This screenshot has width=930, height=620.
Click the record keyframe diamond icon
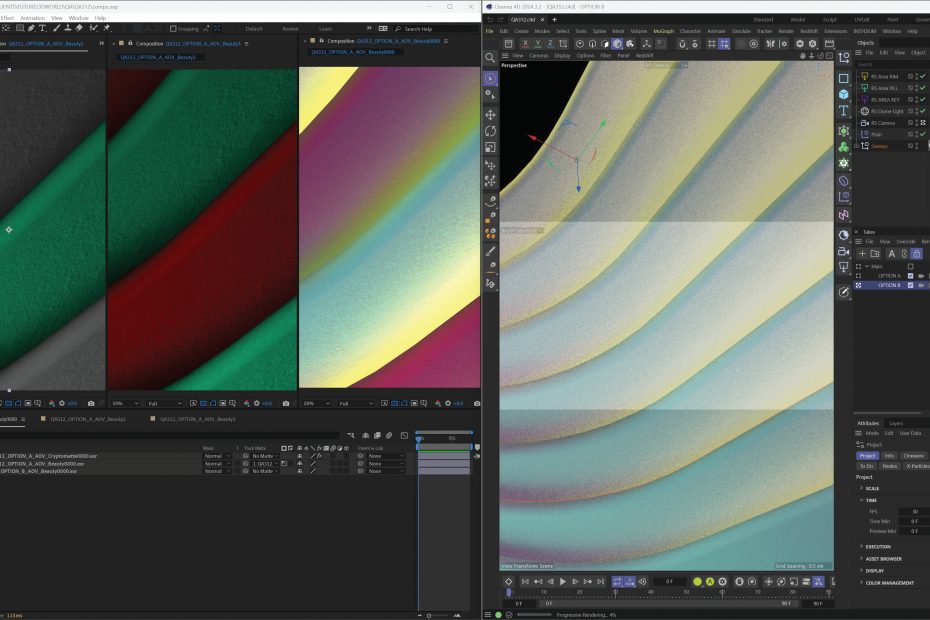[508, 581]
